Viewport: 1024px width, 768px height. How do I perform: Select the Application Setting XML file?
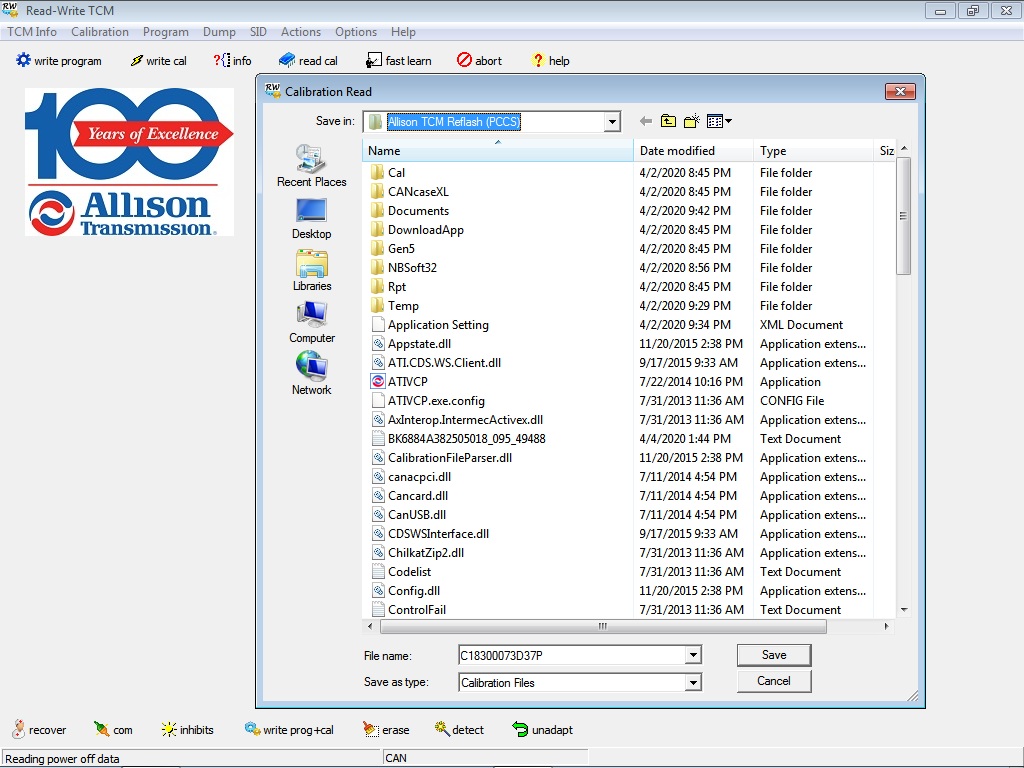430,325
